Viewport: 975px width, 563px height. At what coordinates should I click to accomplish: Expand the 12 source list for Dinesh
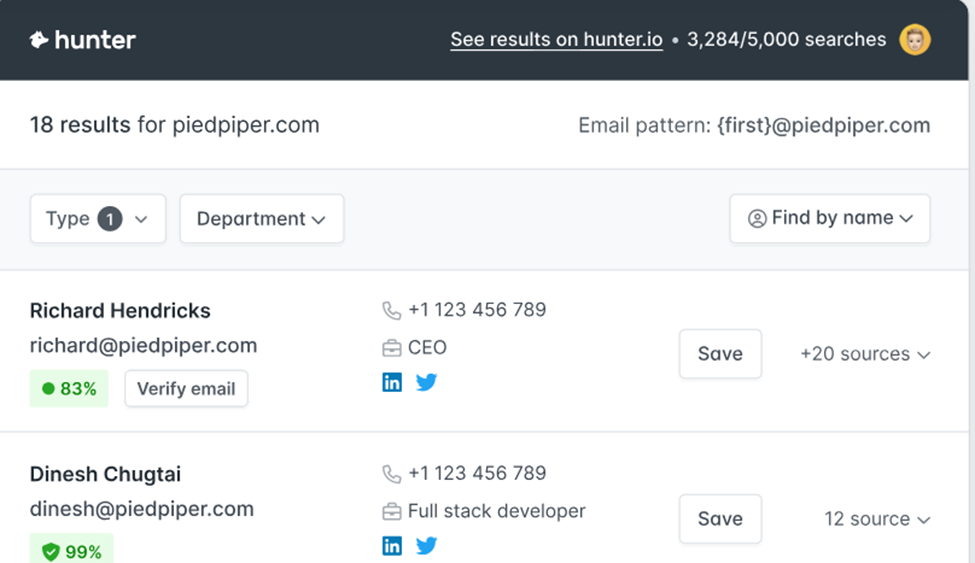[877, 519]
